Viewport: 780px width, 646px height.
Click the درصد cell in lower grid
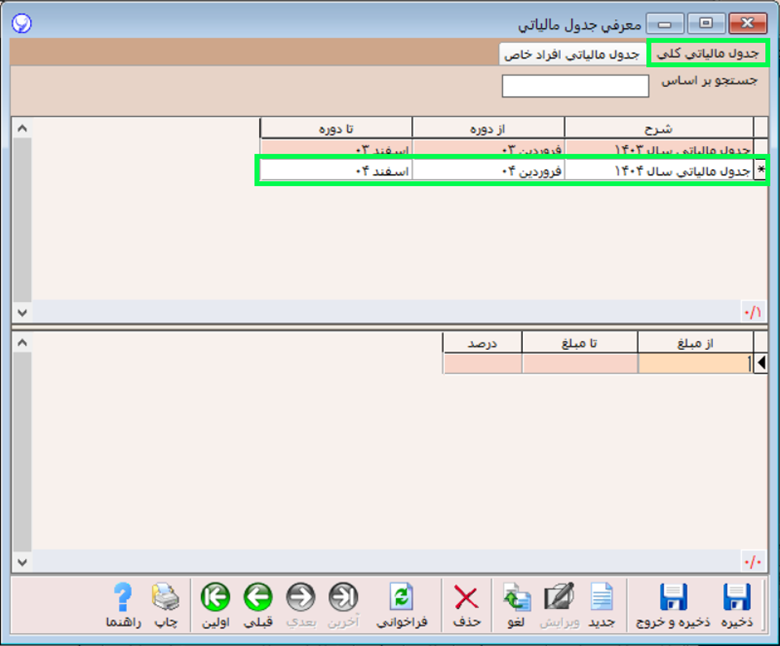pyautogui.click(x=482, y=364)
